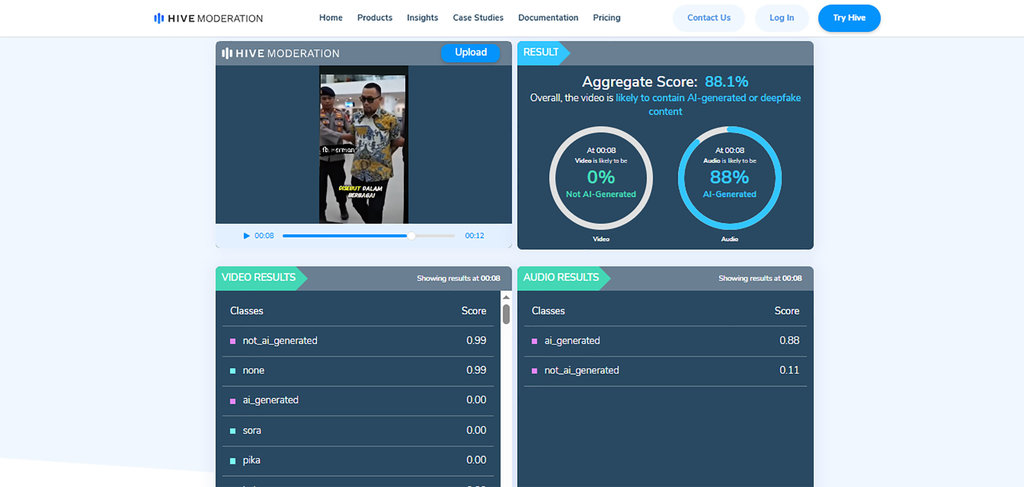
Task: Click the 00:08 current time label
Action: [x=264, y=236]
